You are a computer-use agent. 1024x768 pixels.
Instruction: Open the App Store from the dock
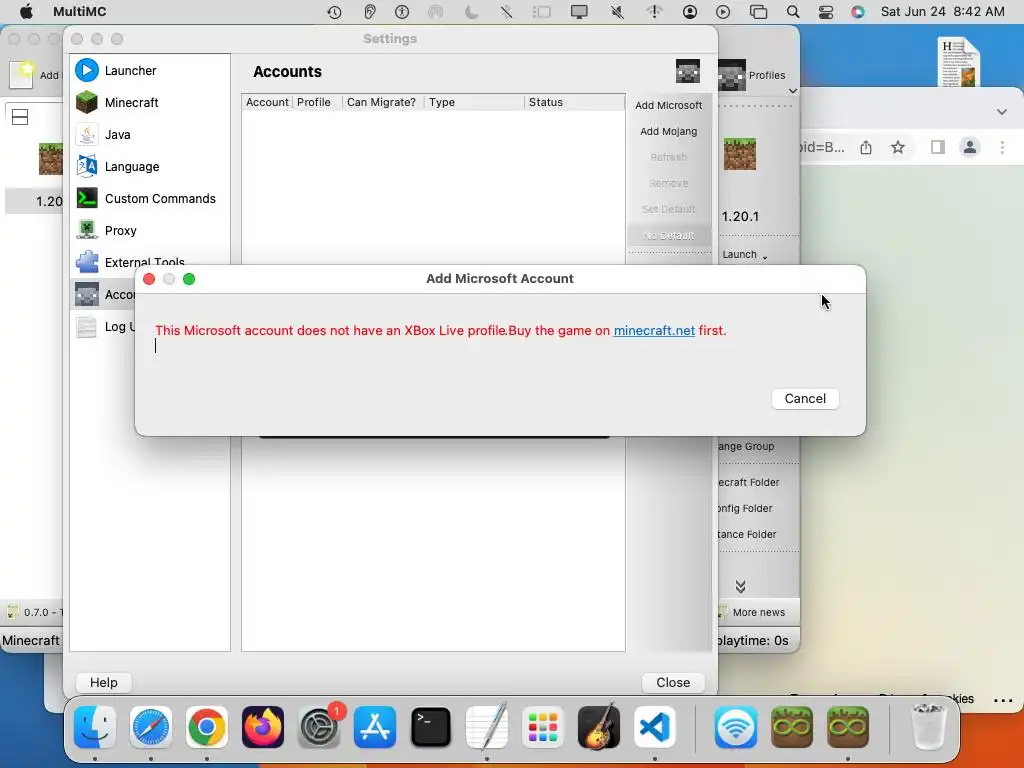[375, 727]
